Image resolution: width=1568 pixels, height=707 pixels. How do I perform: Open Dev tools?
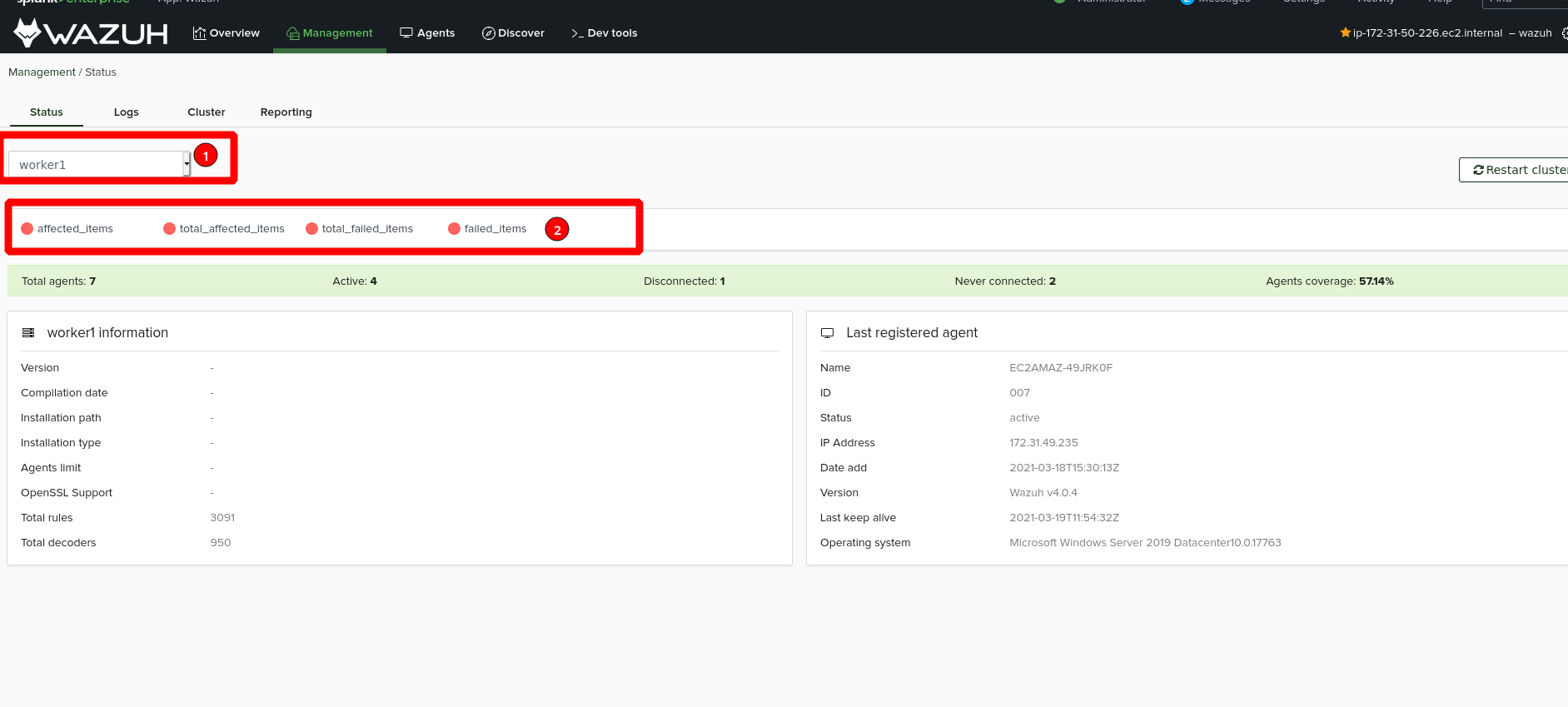click(x=605, y=33)
